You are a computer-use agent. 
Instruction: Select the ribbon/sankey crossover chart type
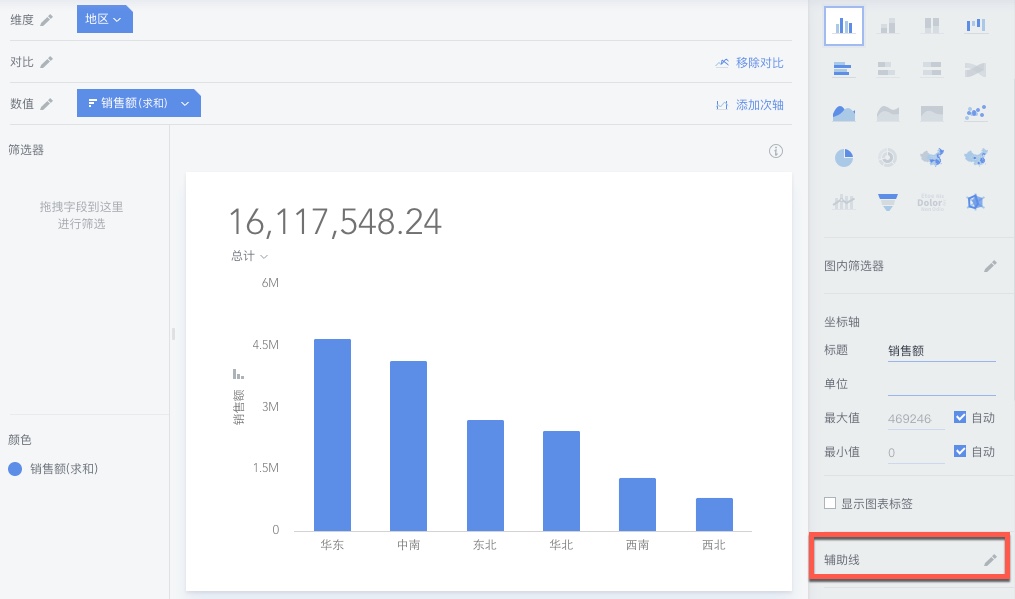tap(976, 69)
